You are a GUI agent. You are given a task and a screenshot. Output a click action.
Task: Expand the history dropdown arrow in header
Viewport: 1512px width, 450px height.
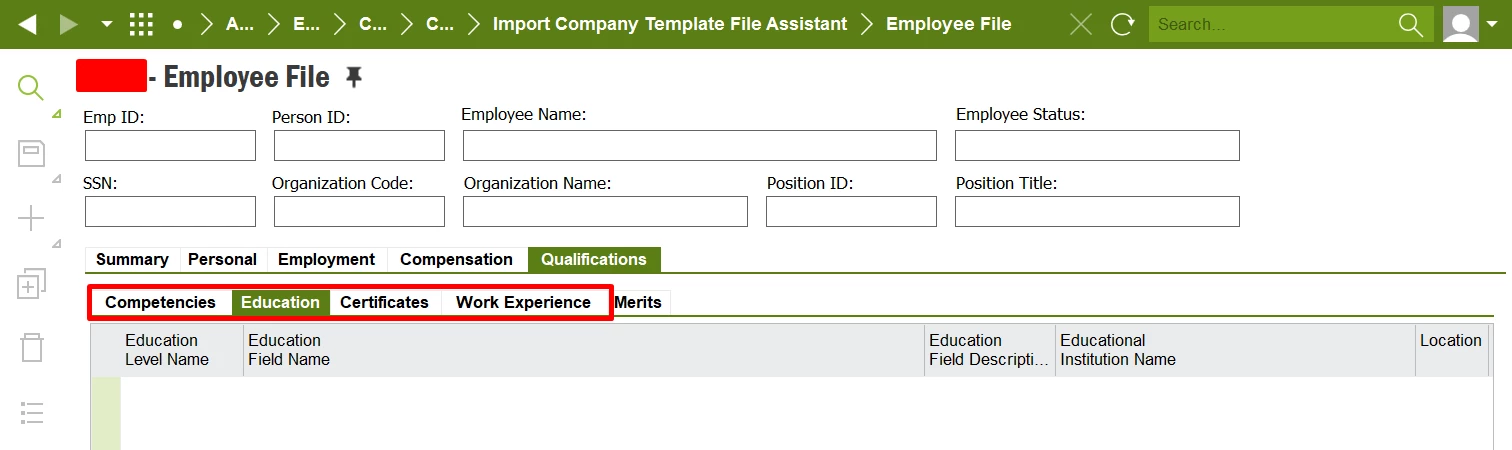[x=107, y=24]
